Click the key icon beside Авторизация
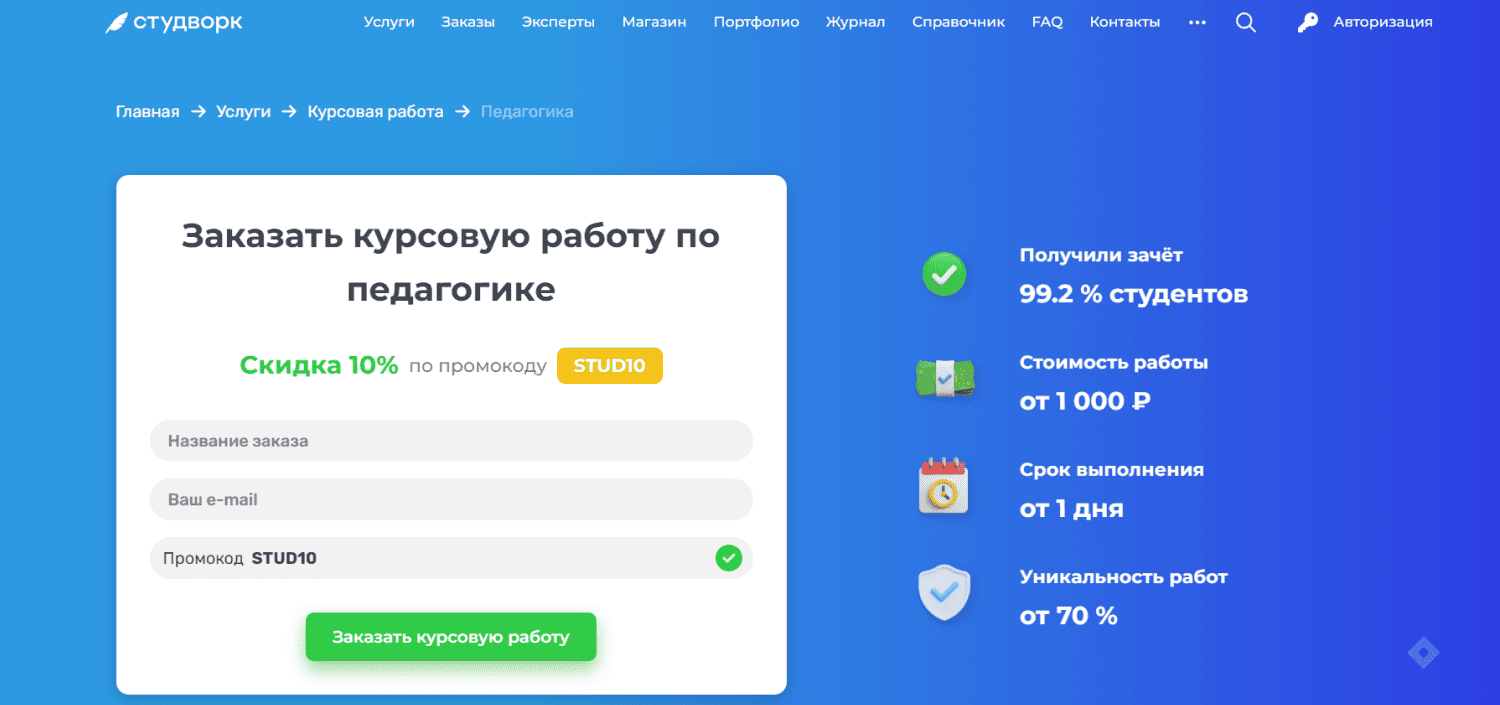Image resolution: width=1500 pixels, height=705 pixels. (1307, 22)
